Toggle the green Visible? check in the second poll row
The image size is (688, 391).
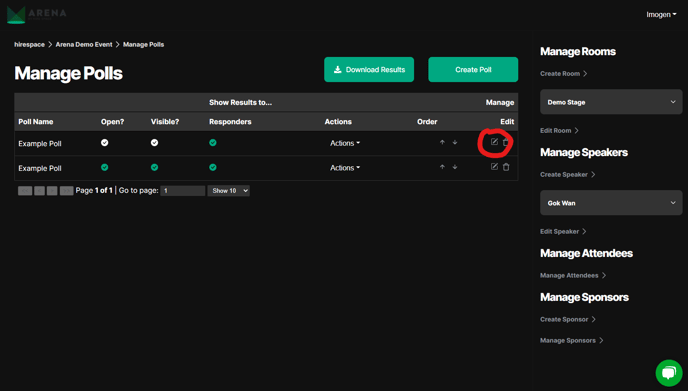(154, 167)
